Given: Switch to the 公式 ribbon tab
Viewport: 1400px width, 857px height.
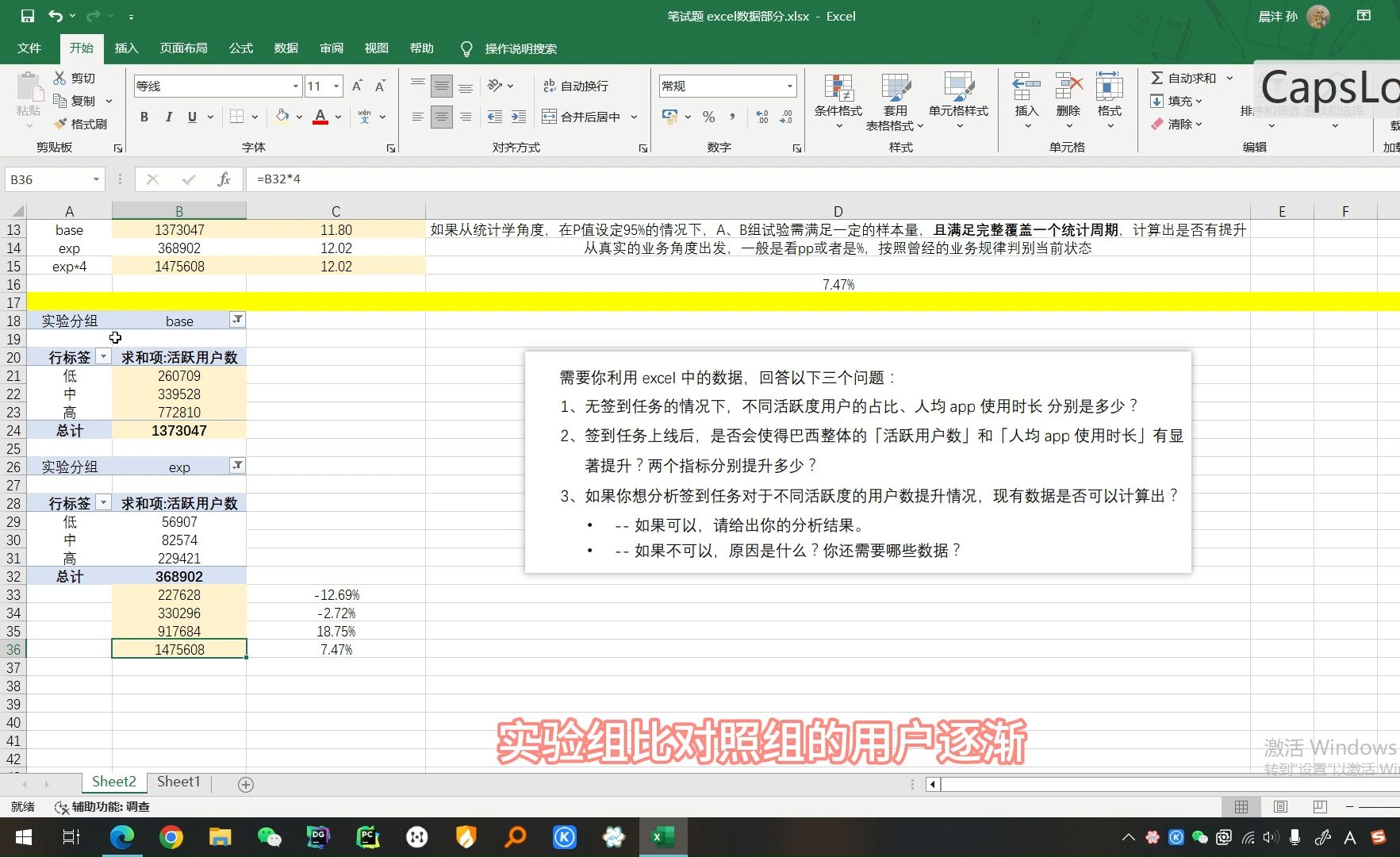Looking at the screenshot, I should 241,48.
